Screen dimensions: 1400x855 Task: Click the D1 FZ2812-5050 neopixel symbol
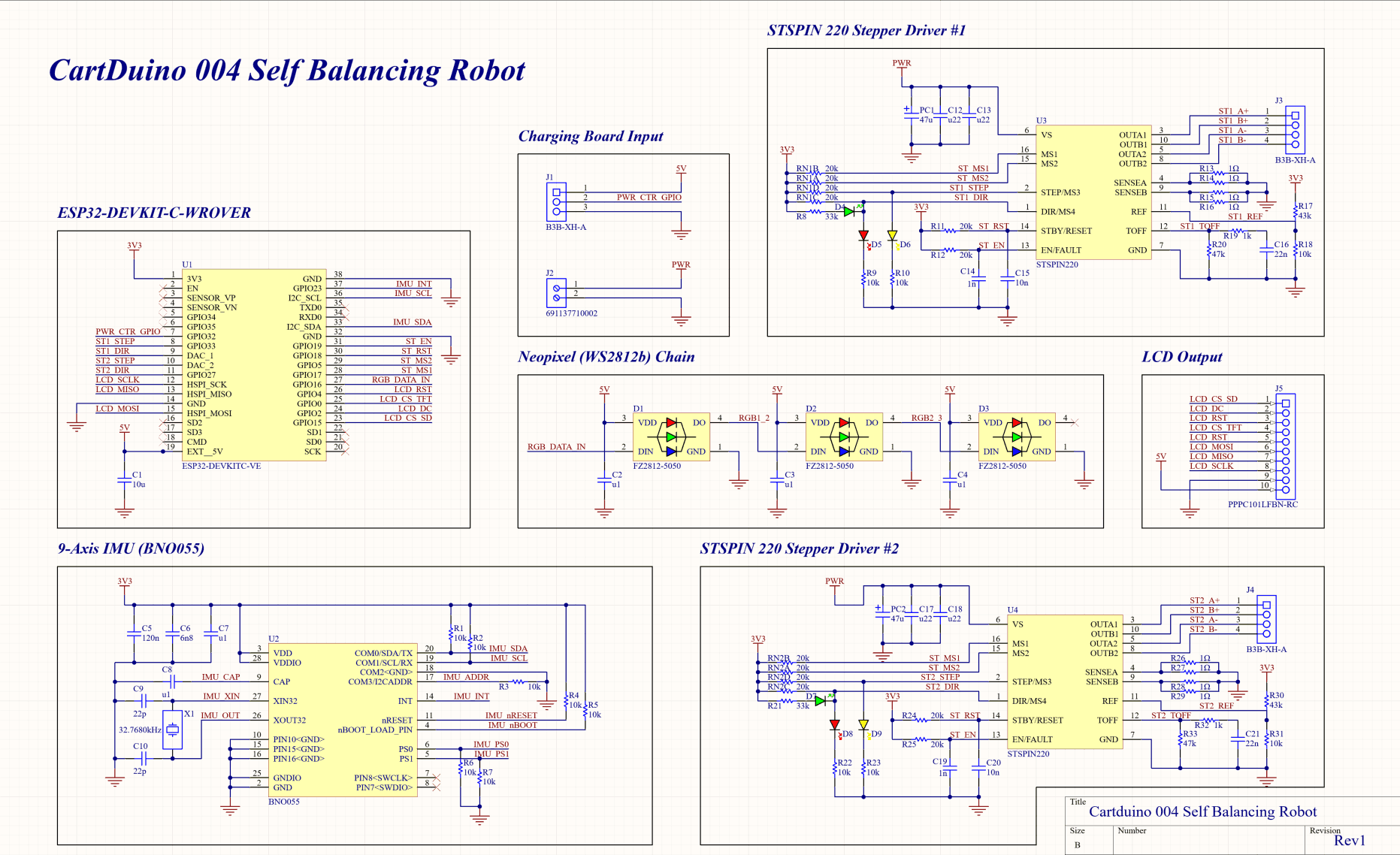coord(672,437)
